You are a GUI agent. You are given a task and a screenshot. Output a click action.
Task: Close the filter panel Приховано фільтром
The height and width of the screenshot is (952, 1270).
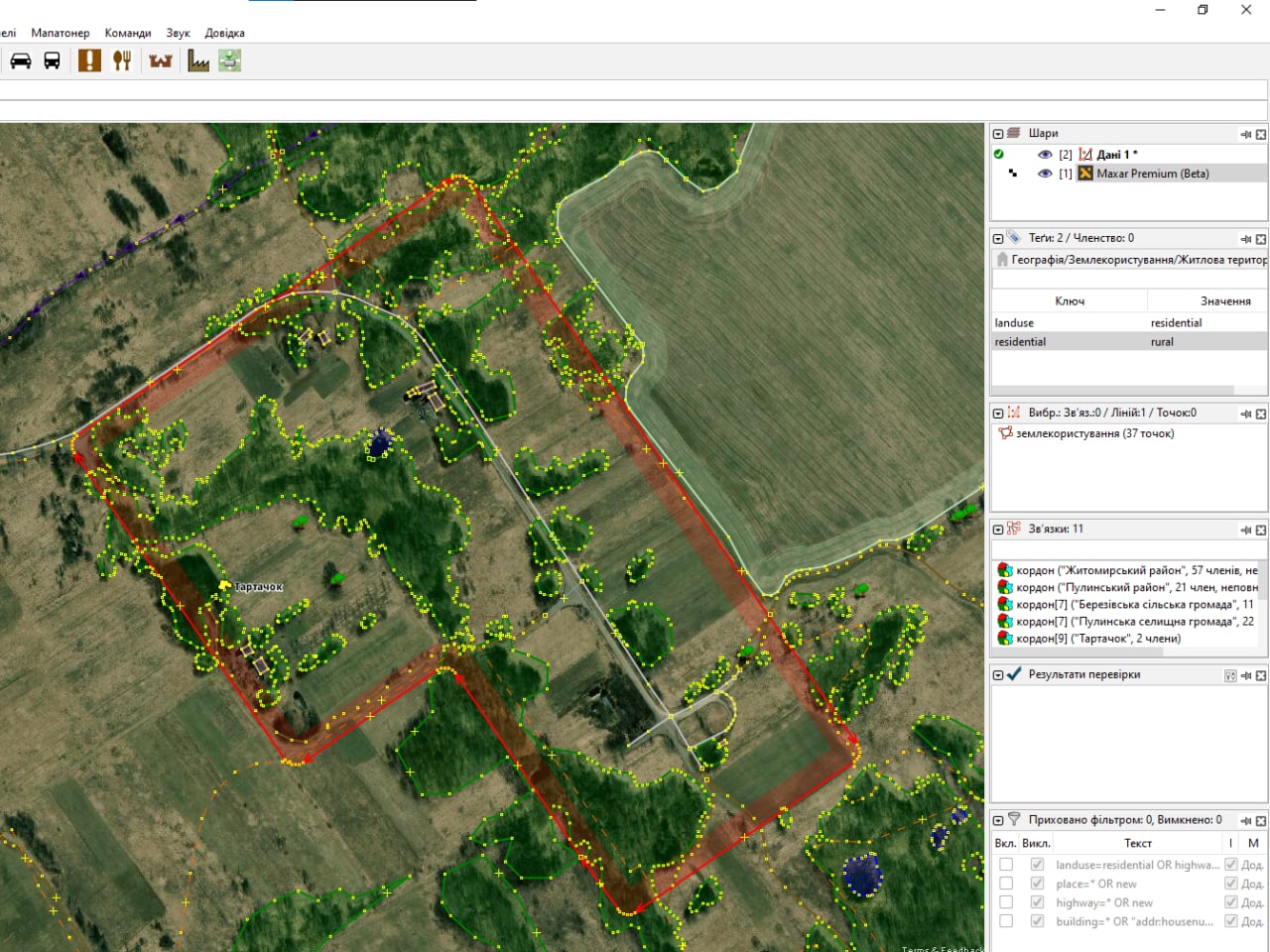pyautogui.click(x=1261, y=821)
